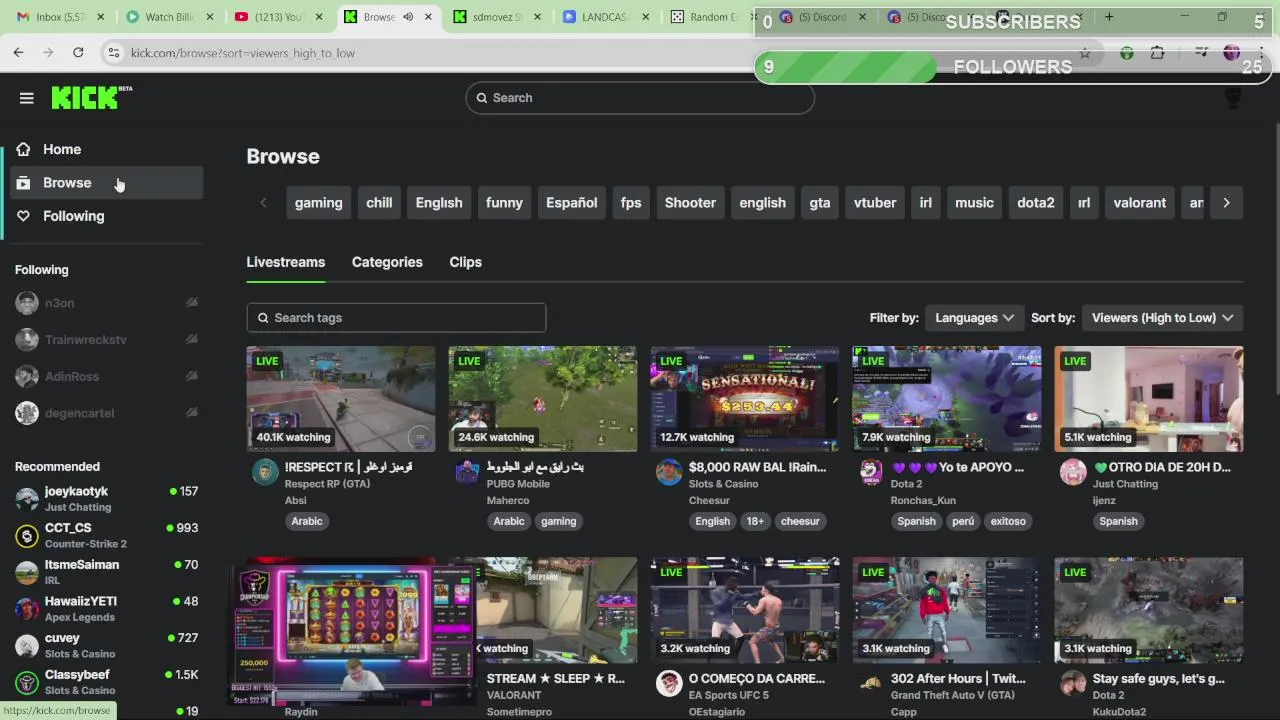Click Absi's streamer avatar under the first stream
Image resolution: width=1280 pixels, height=720 pixels.
click(x=265, y=472)
